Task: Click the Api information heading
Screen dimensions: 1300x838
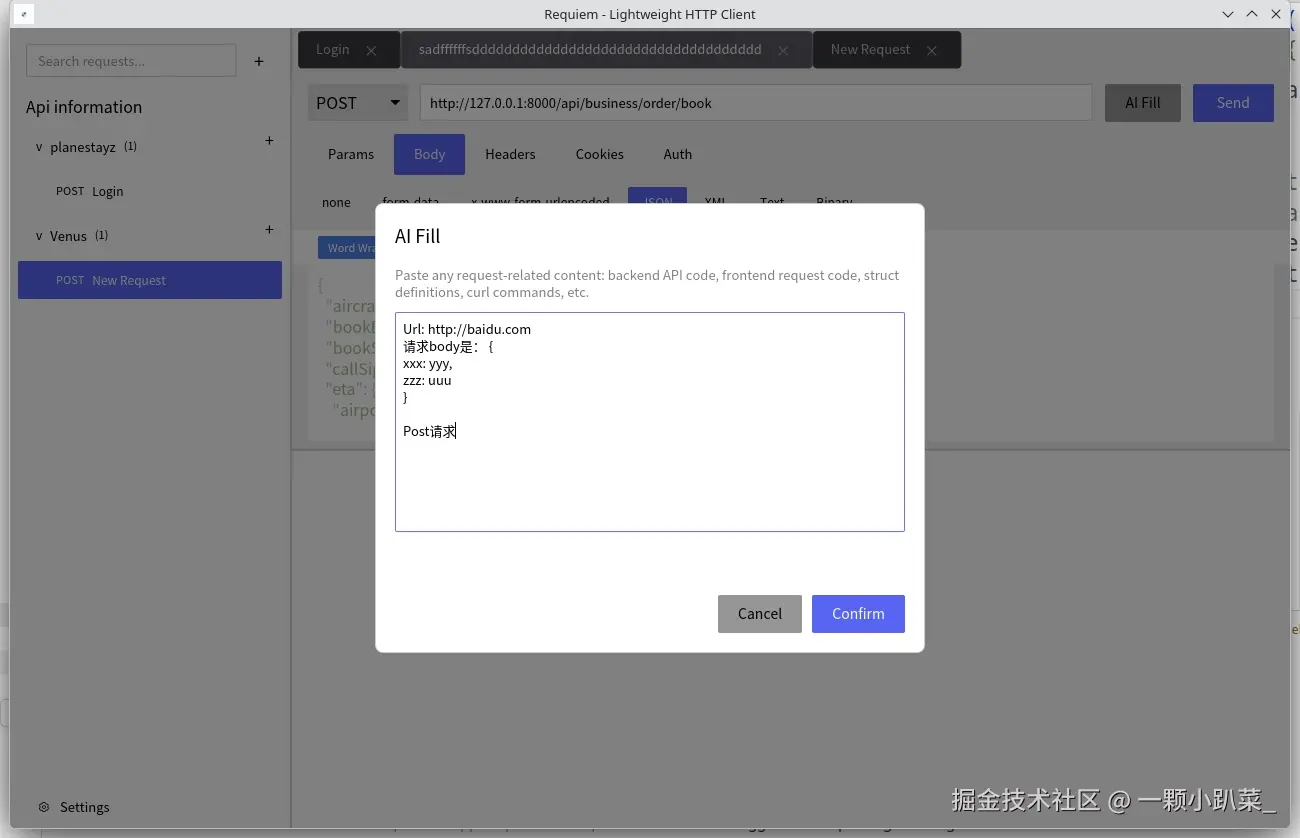Action: coord(84,107)
